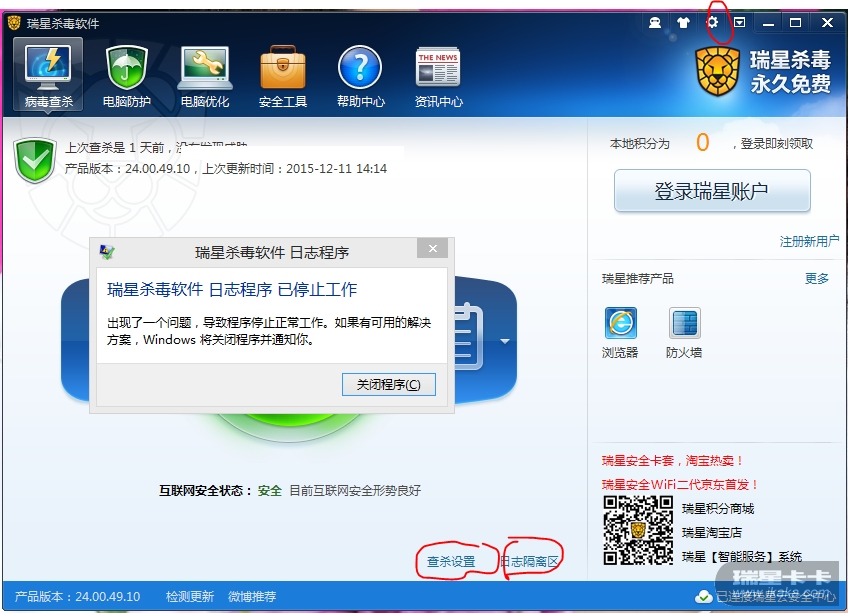Open the 浏览器 browser product icon
Screen dimensions: 848x613
(620, 332)
